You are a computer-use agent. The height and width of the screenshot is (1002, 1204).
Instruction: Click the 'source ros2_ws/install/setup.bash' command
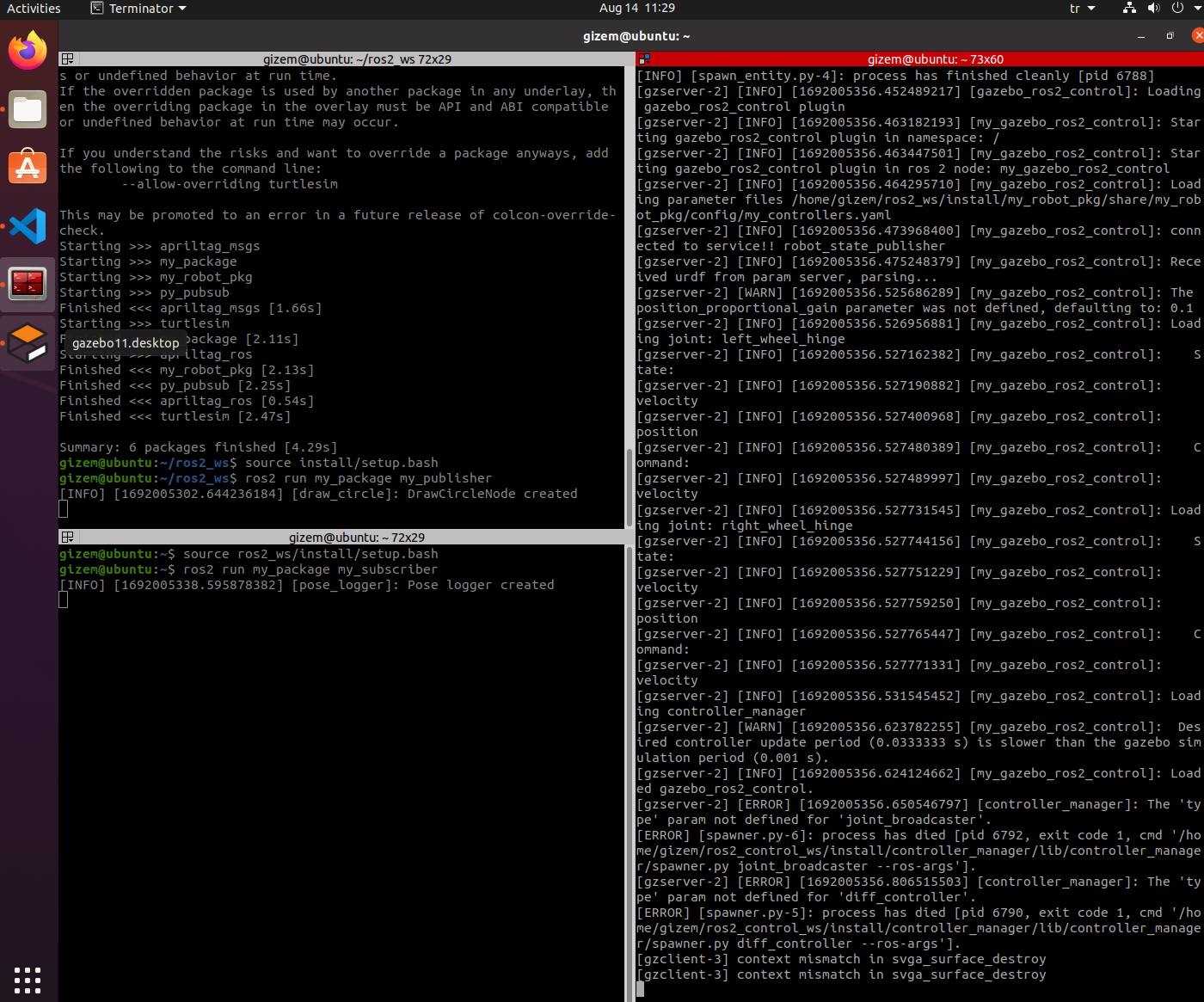[x=310, y=554]
